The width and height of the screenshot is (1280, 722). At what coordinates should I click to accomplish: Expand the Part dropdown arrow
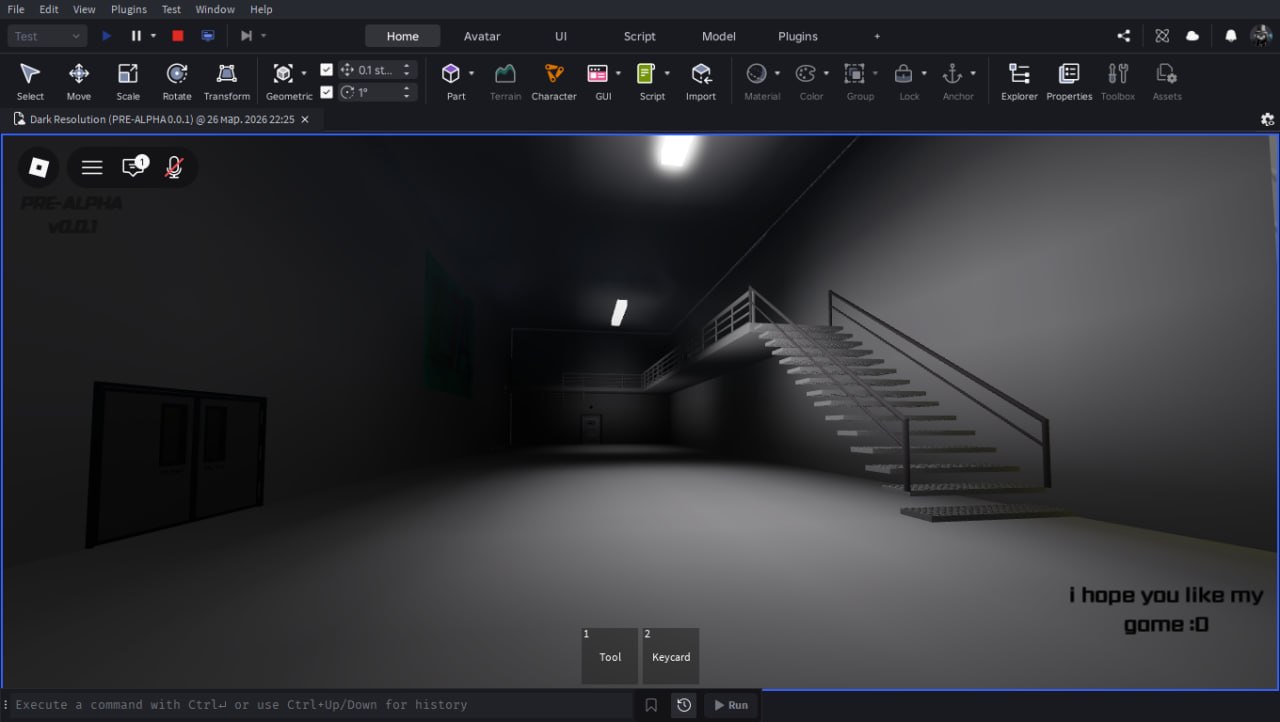point(472,73)
